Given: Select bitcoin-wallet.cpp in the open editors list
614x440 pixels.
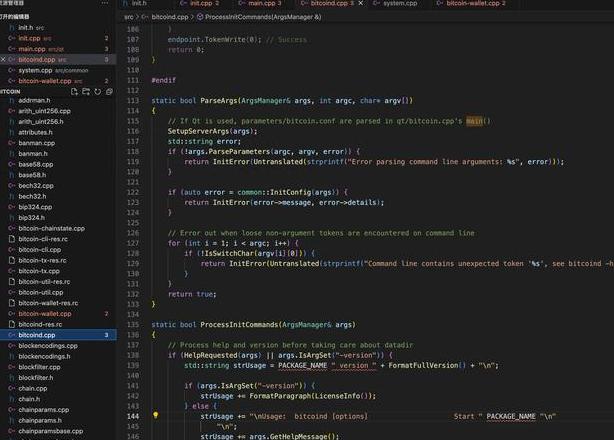Looking at the screenshot, I should pos(58,81).
